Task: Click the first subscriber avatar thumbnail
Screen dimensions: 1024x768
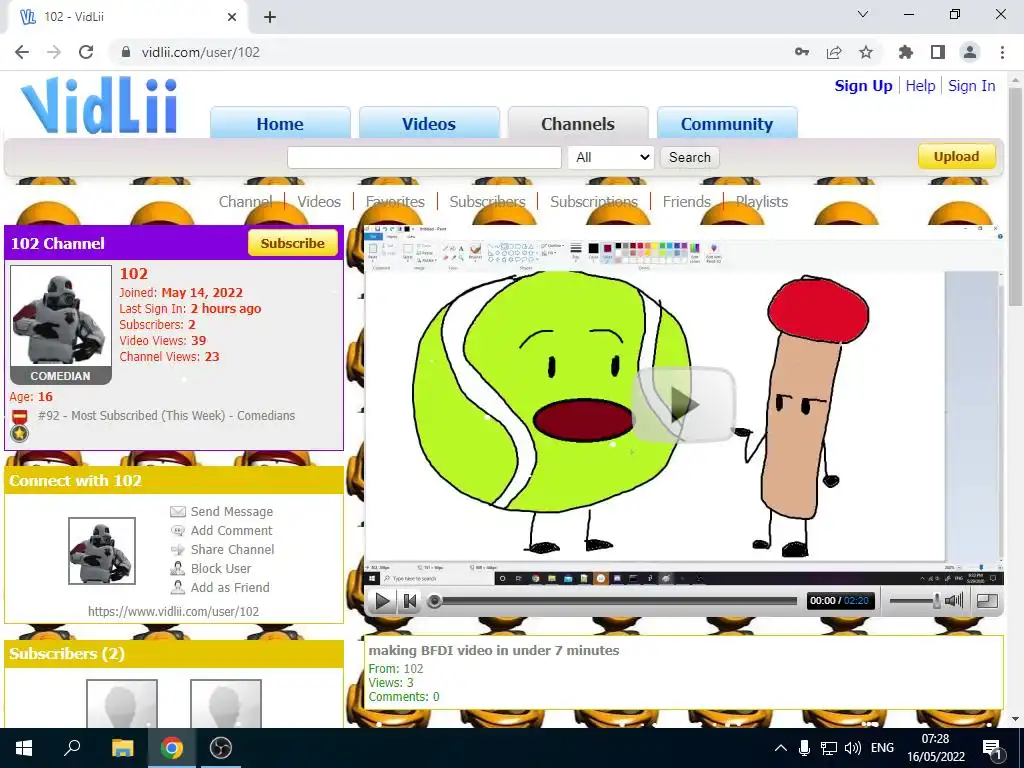Action: coord(122,703)
